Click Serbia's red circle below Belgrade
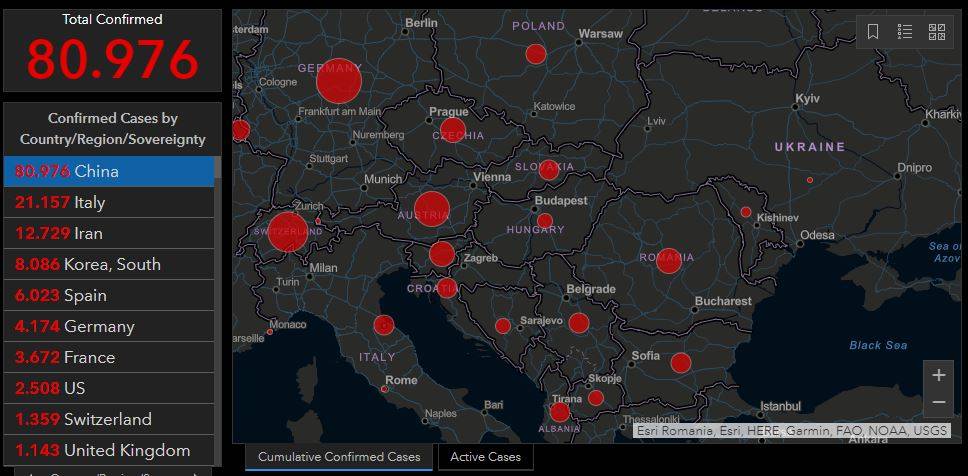 [x=578, y=323]
